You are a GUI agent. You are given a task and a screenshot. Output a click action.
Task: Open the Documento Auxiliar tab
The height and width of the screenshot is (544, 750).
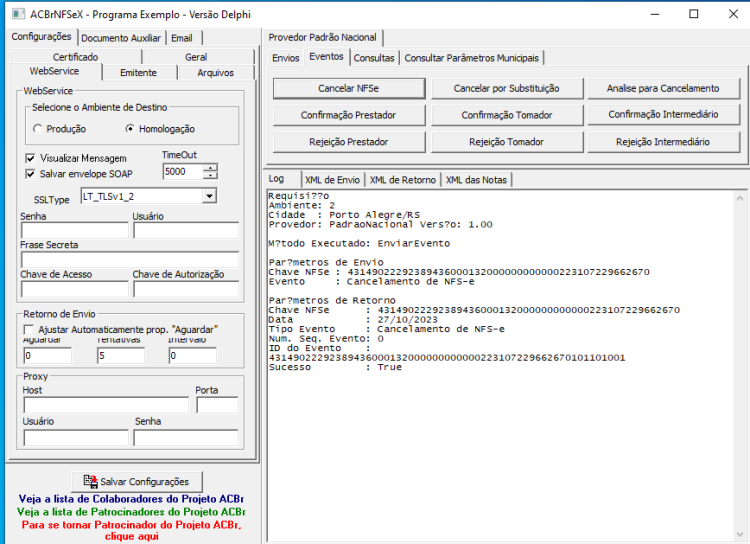pos(121,38)
